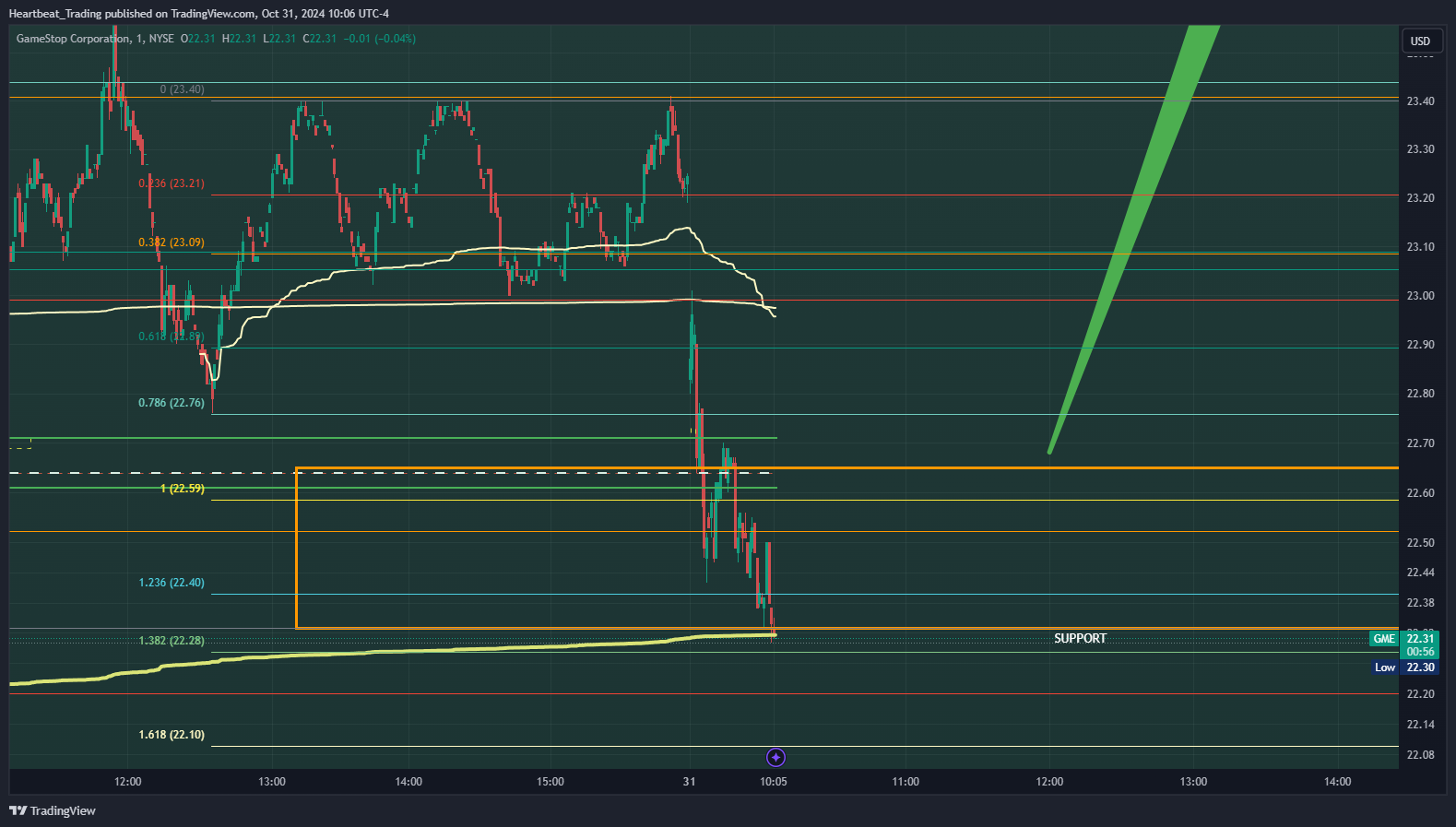
Task: Click the 15:00 time axis label
Action: pos(550,782)
